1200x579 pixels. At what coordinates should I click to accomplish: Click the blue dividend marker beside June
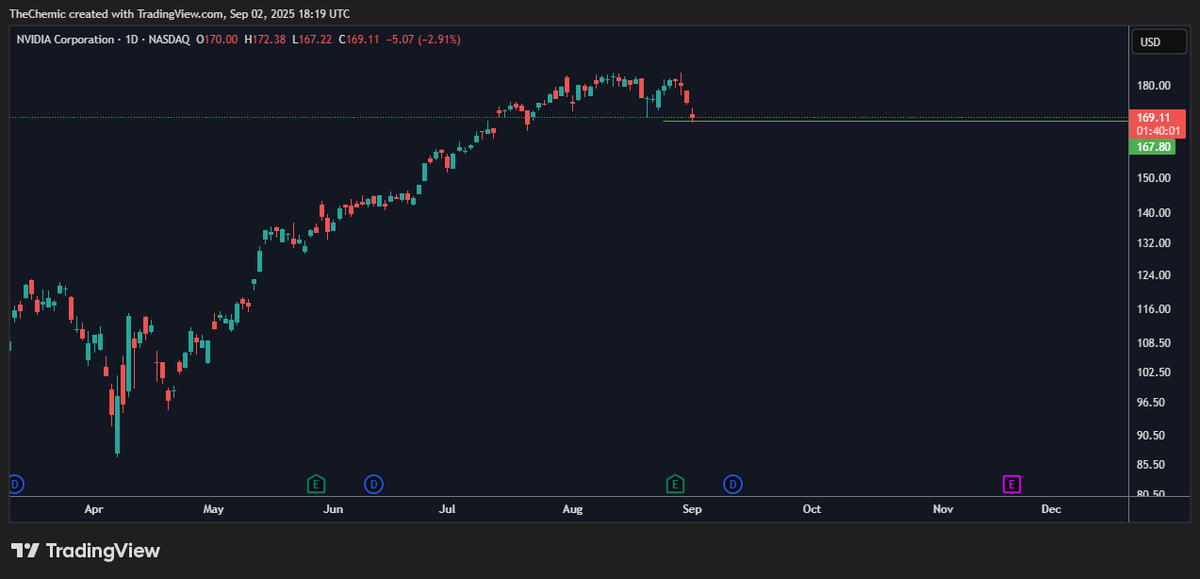374,484
